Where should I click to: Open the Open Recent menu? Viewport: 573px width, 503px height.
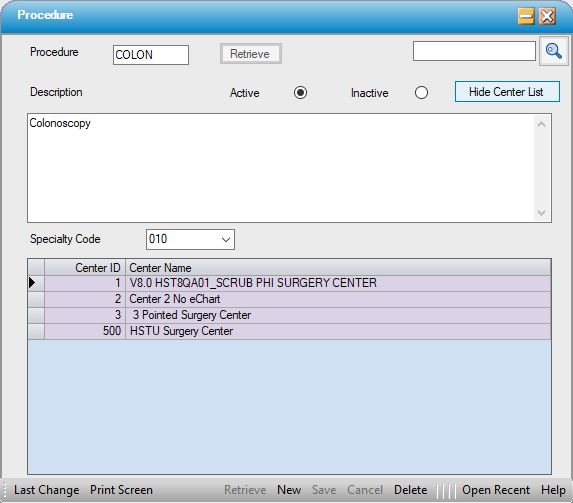(x=496, y=490)
